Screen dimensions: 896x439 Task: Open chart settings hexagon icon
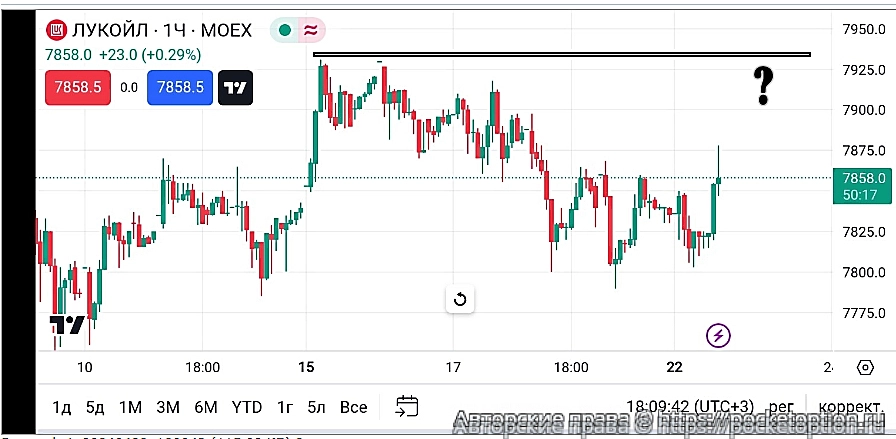click(x=865, y=367)
